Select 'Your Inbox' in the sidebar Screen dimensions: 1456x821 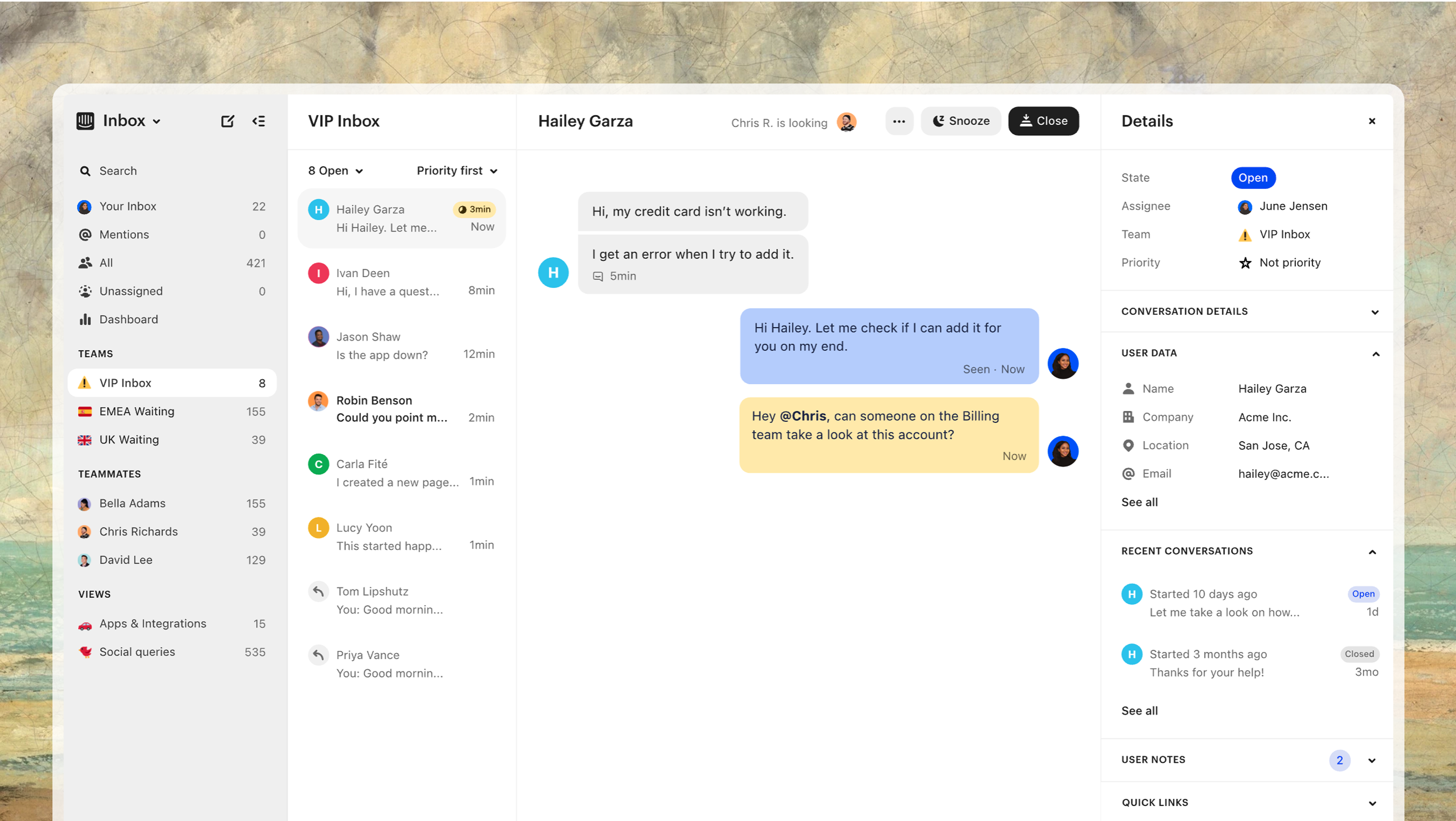pyautogui.click(x=128, y=206)
